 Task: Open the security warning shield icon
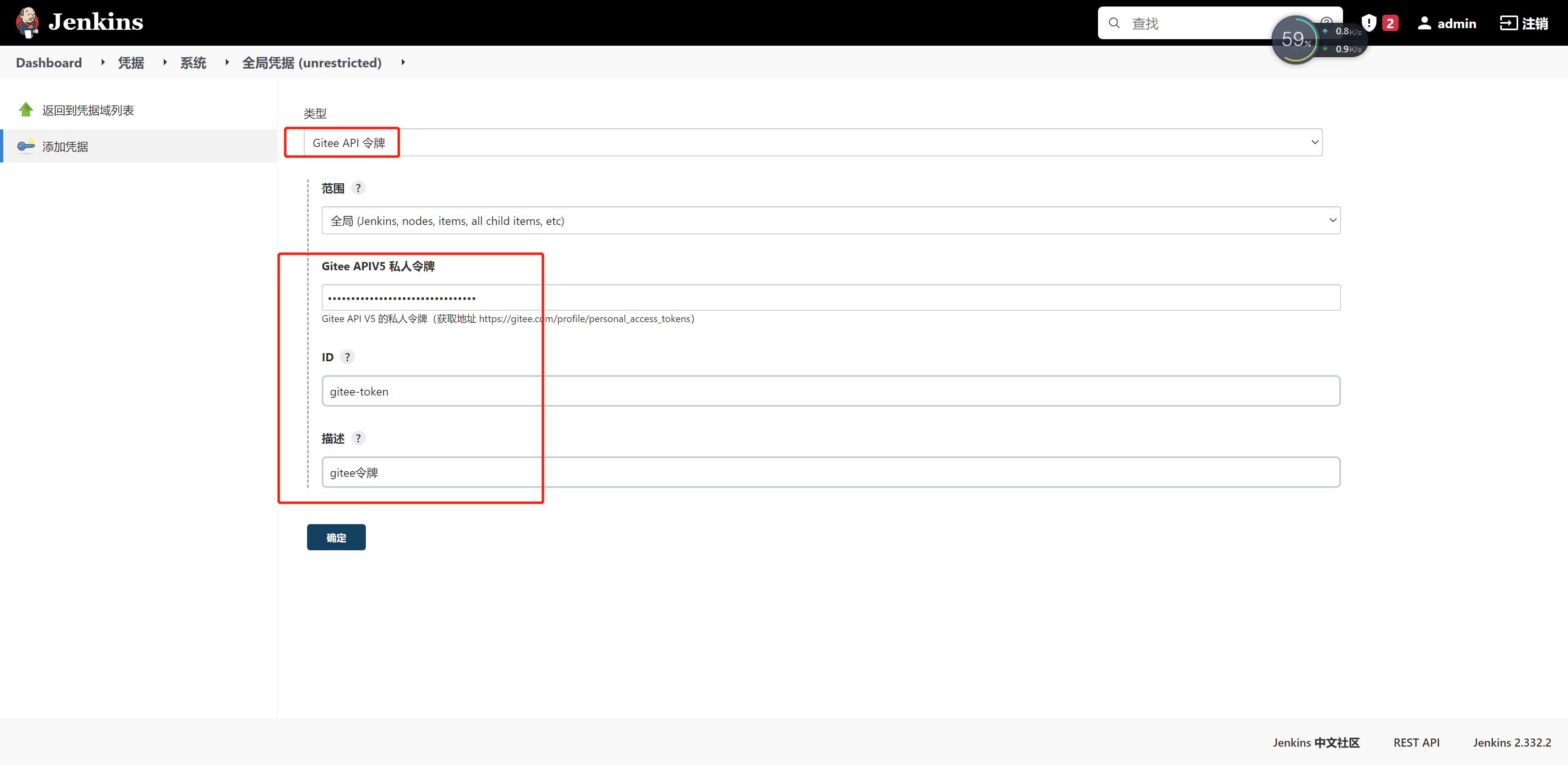[x=1369, y=23]
